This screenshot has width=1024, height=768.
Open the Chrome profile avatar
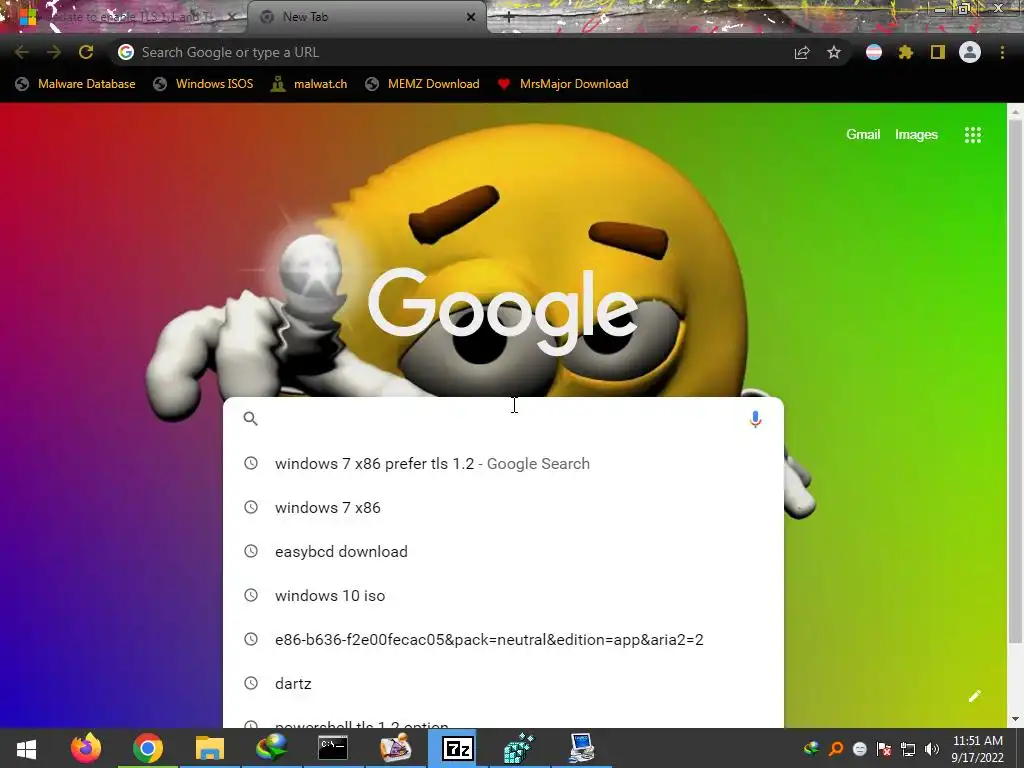point(970,52)
